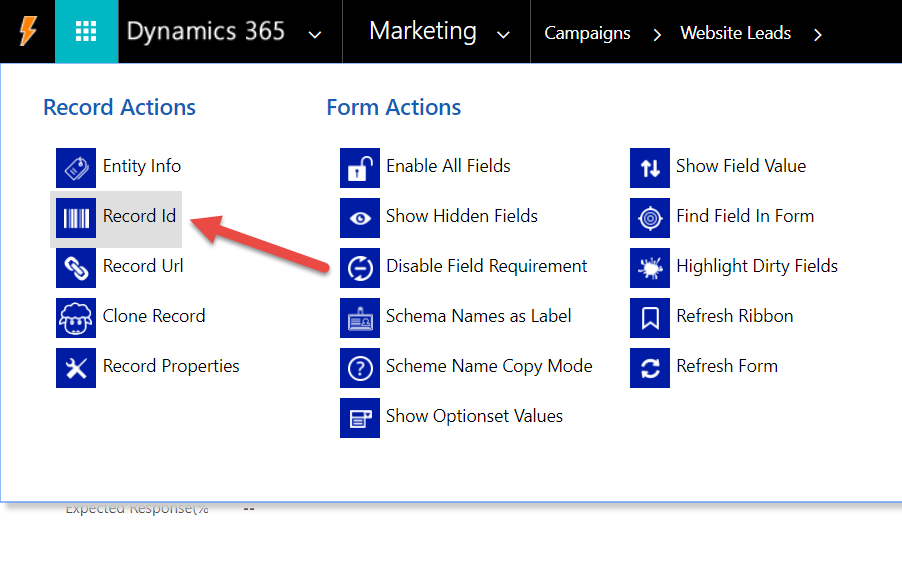Click the Refresh Ribbon bookmark icon
This screenshot has width=902, height=573.
[x=650, y=317]
